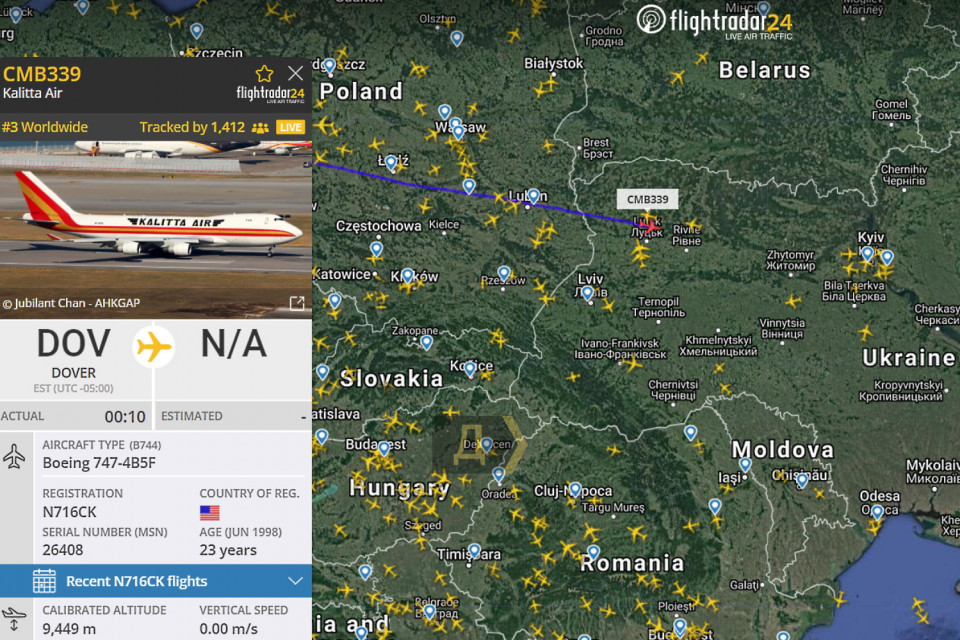The width and height of the screenshot is (960, 640).
Task: Select the CMB339 map label
Action: 647,200
